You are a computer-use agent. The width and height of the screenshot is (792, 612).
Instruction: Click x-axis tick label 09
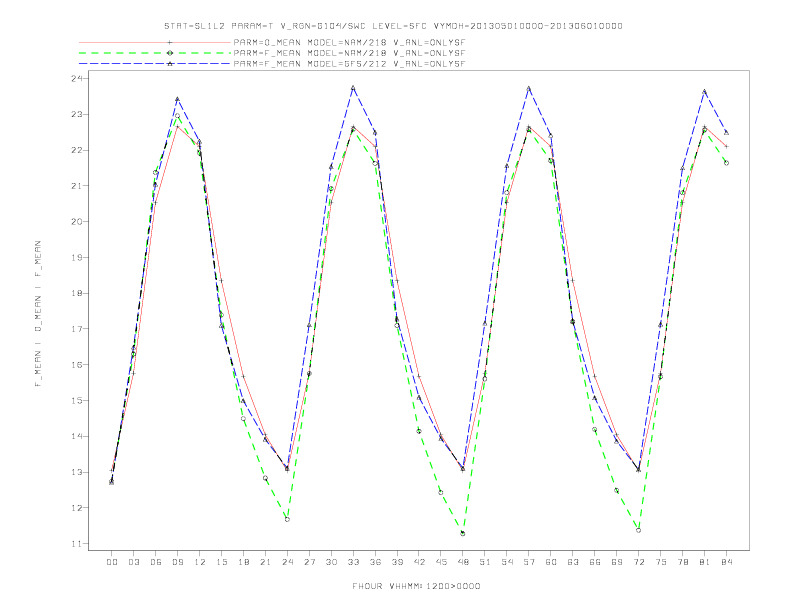pyautogui.click(x=177, y=562)
